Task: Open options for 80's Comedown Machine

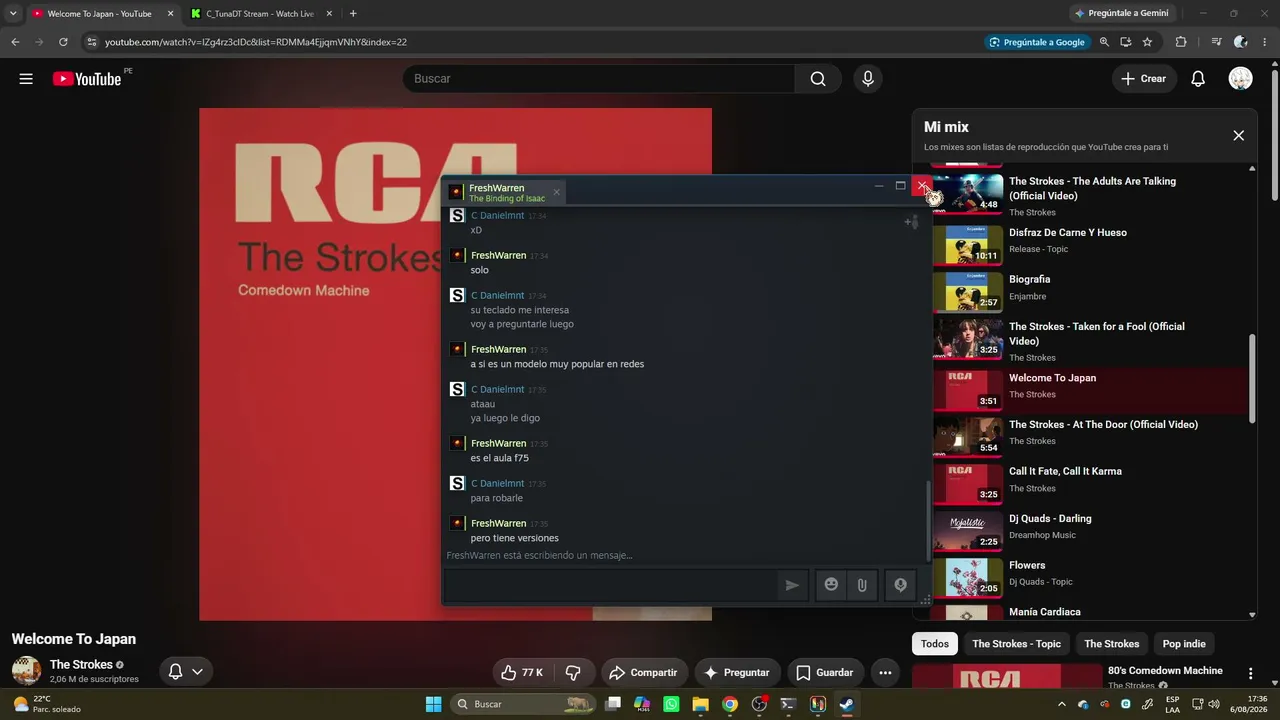Action: coord(1250,673)
